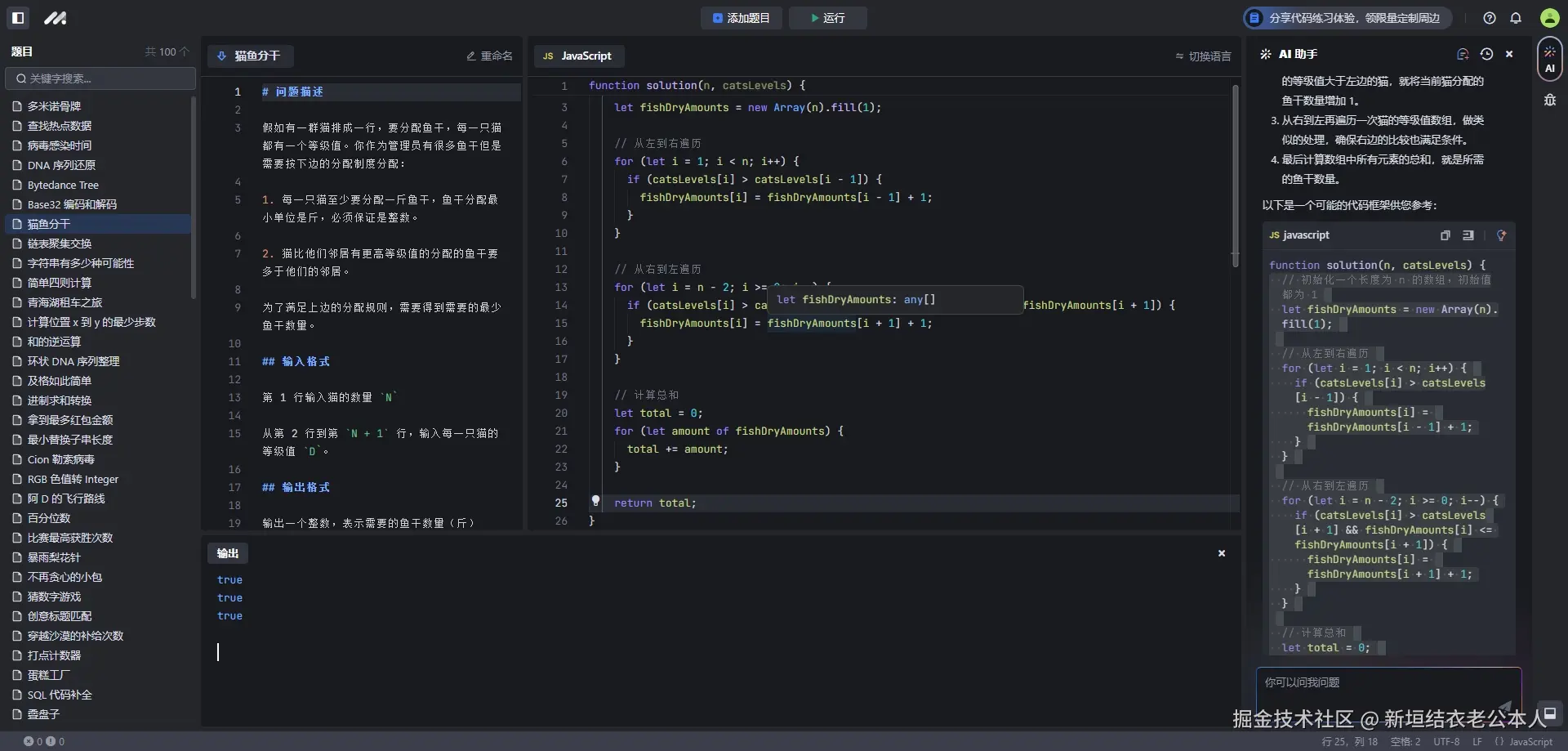Open problem 暴雨梨花针
Image resolution: width=1568 pixels, height=751 pixels.
click(x=98, y=557)
